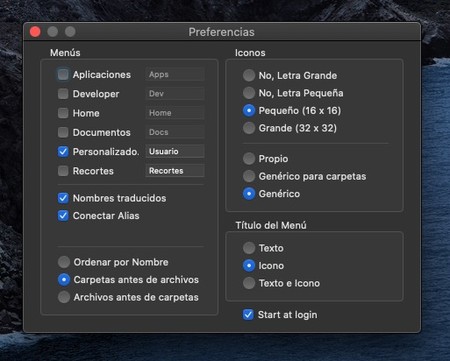Set menu title to Texto

coord(249,248)
